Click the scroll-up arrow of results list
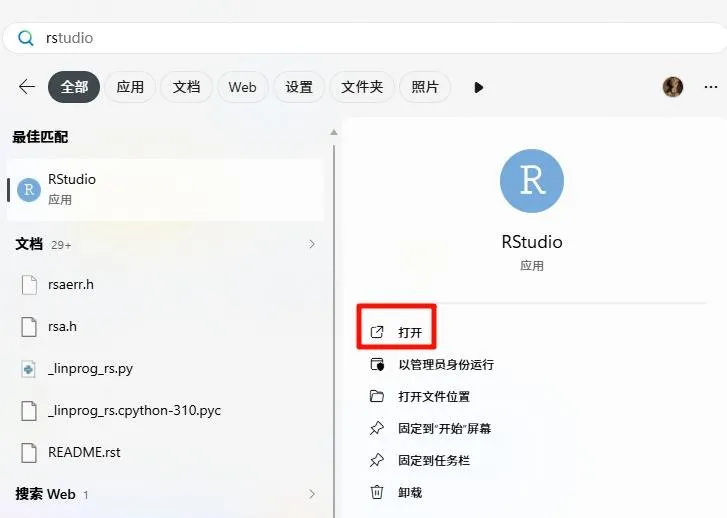Viewport: 727px width, 518px height. pyautogui.click(x=333, y=133)
